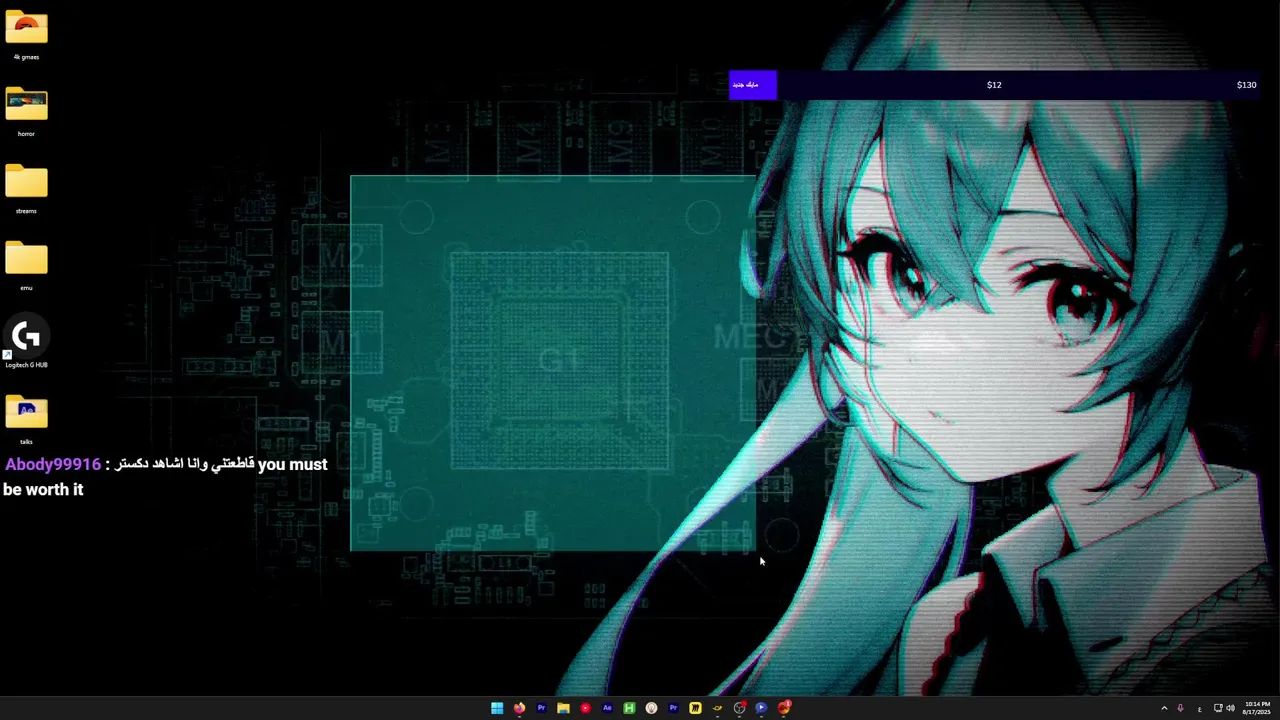This screenshot has height=720, width=1280.
Task: Switch to OBS Studio in taskbar
Action: (x=739, y=708)
